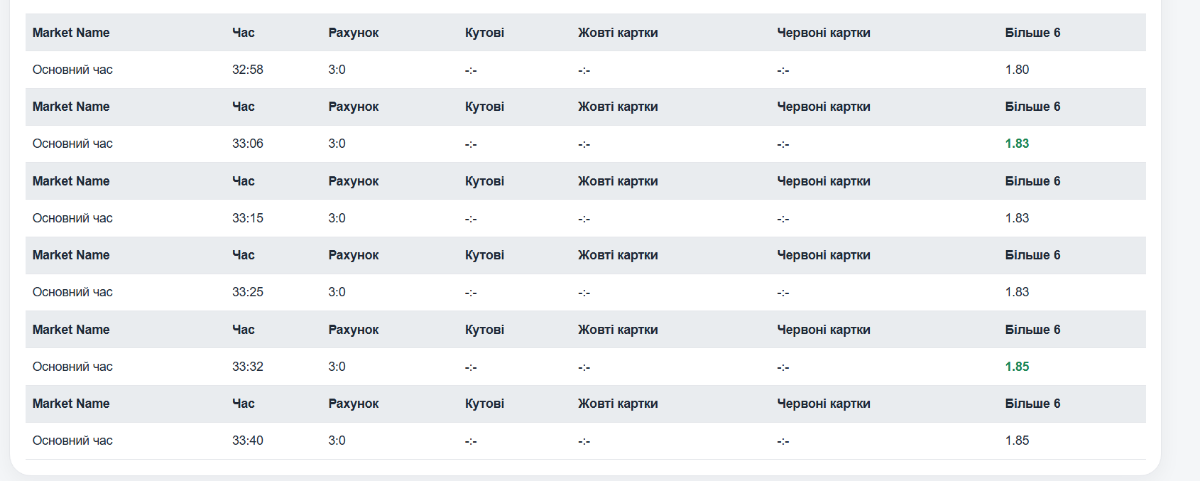Select the 1.83 odds in the 33:15 row
Image resolution: width=1200 pixels, height=481 pixels.
coord(1017,218)
